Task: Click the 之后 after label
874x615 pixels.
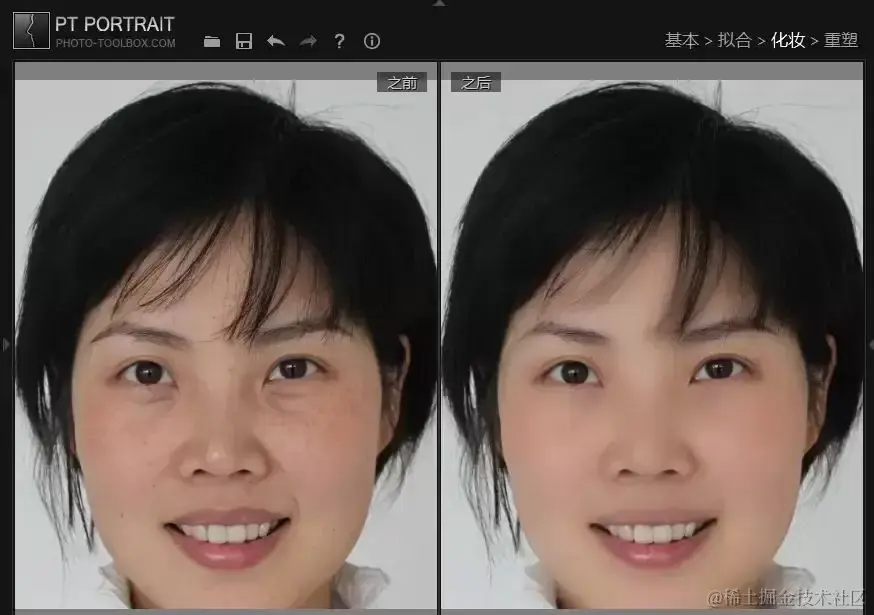Action: tap(475, 83)
